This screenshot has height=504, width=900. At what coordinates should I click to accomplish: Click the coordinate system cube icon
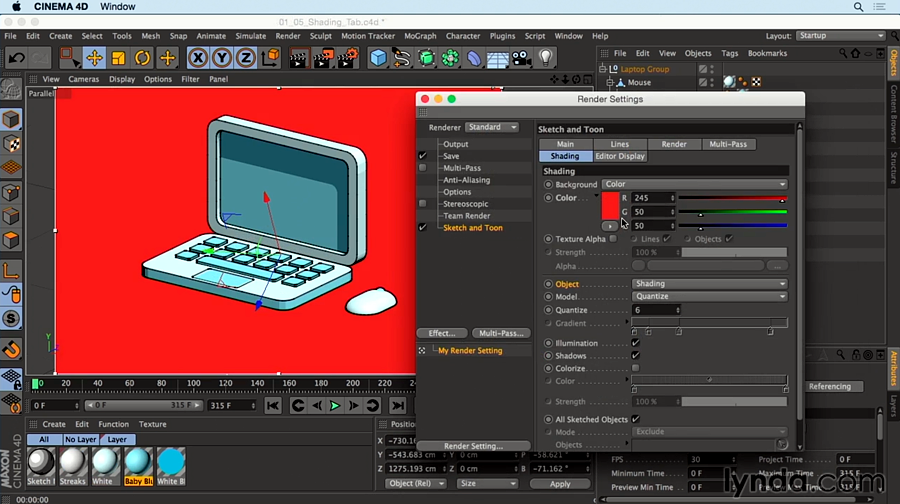pos(270,58)
